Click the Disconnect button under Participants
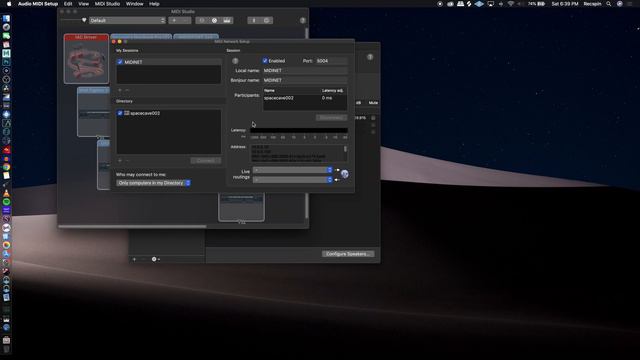This screenshot has height=360, width=640. point(331,118)
